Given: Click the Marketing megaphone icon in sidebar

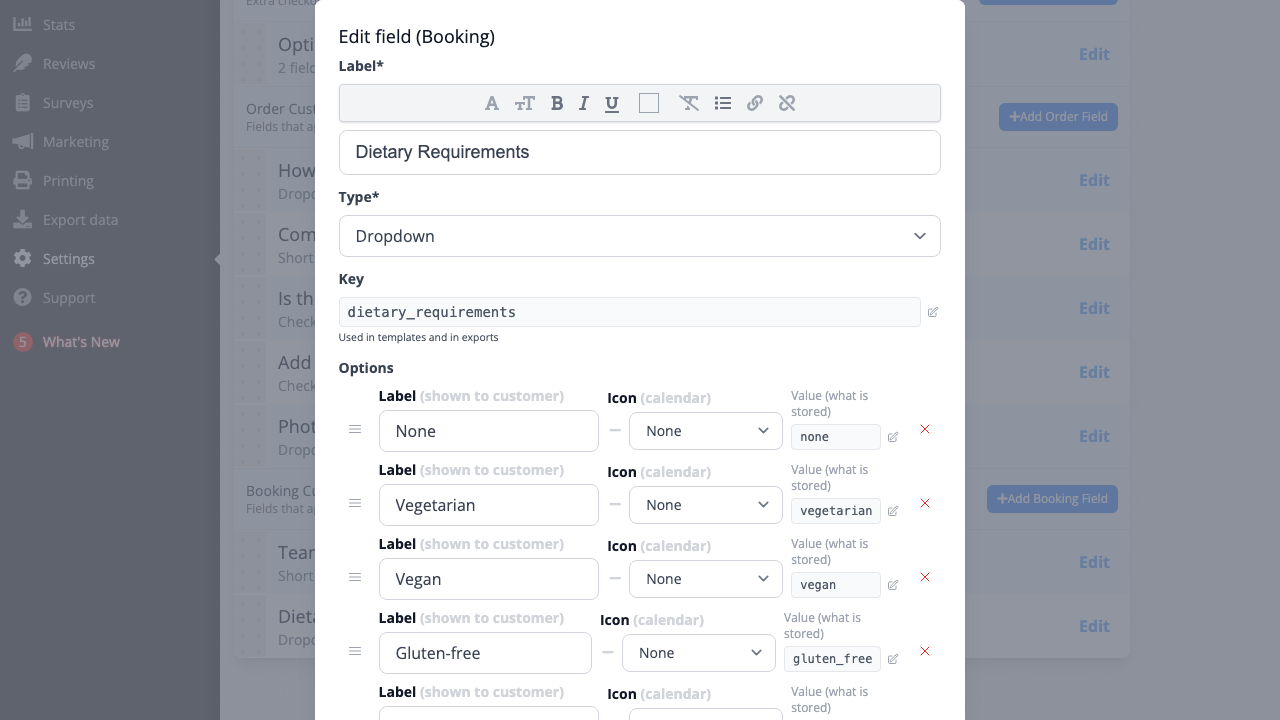Looking at the screenshot, I should click(22, 141).
